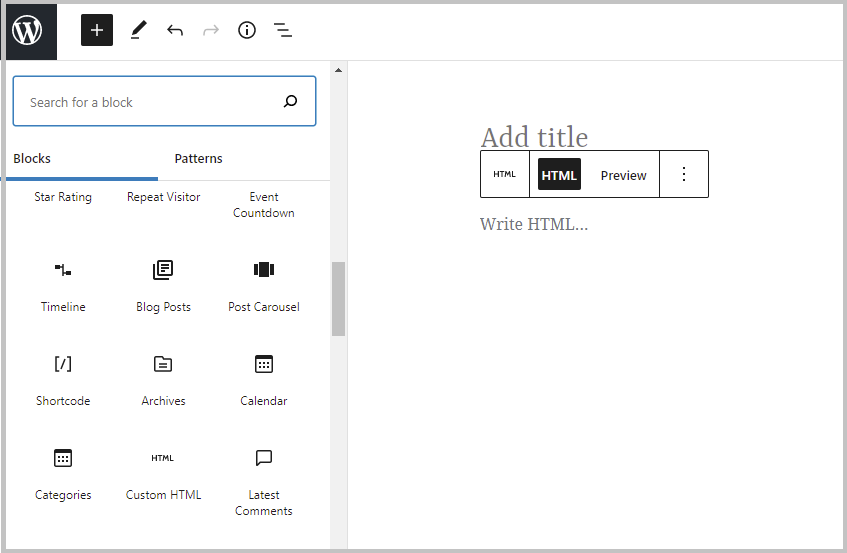Open block options three-dot menu
Image resolution: width=847 pixels, height=553 pixels.
[x=684, y=174]
